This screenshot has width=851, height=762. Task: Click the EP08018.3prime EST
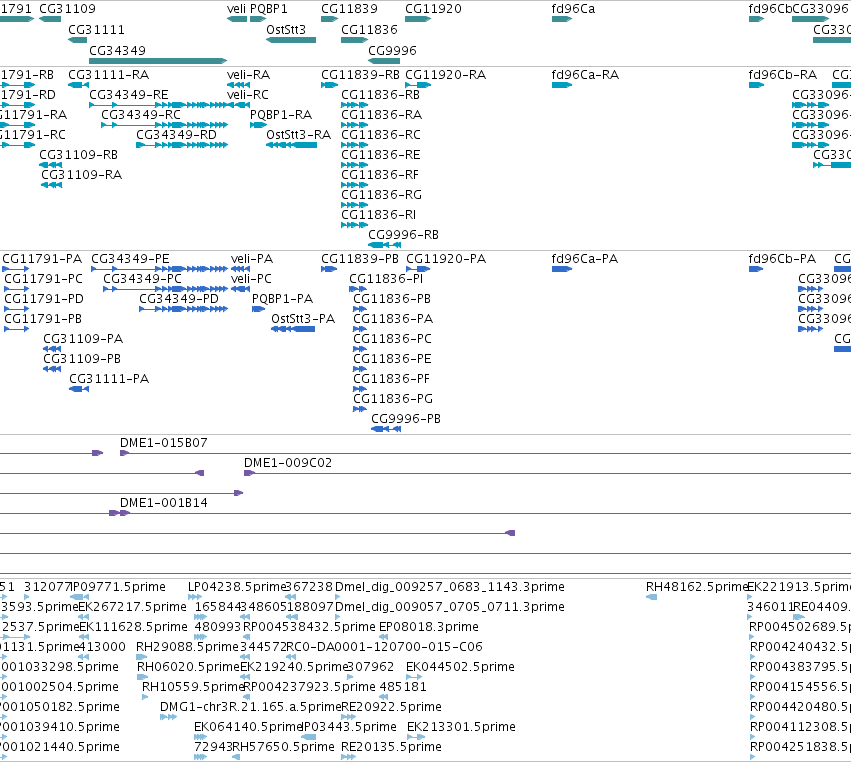click(429, 627)
